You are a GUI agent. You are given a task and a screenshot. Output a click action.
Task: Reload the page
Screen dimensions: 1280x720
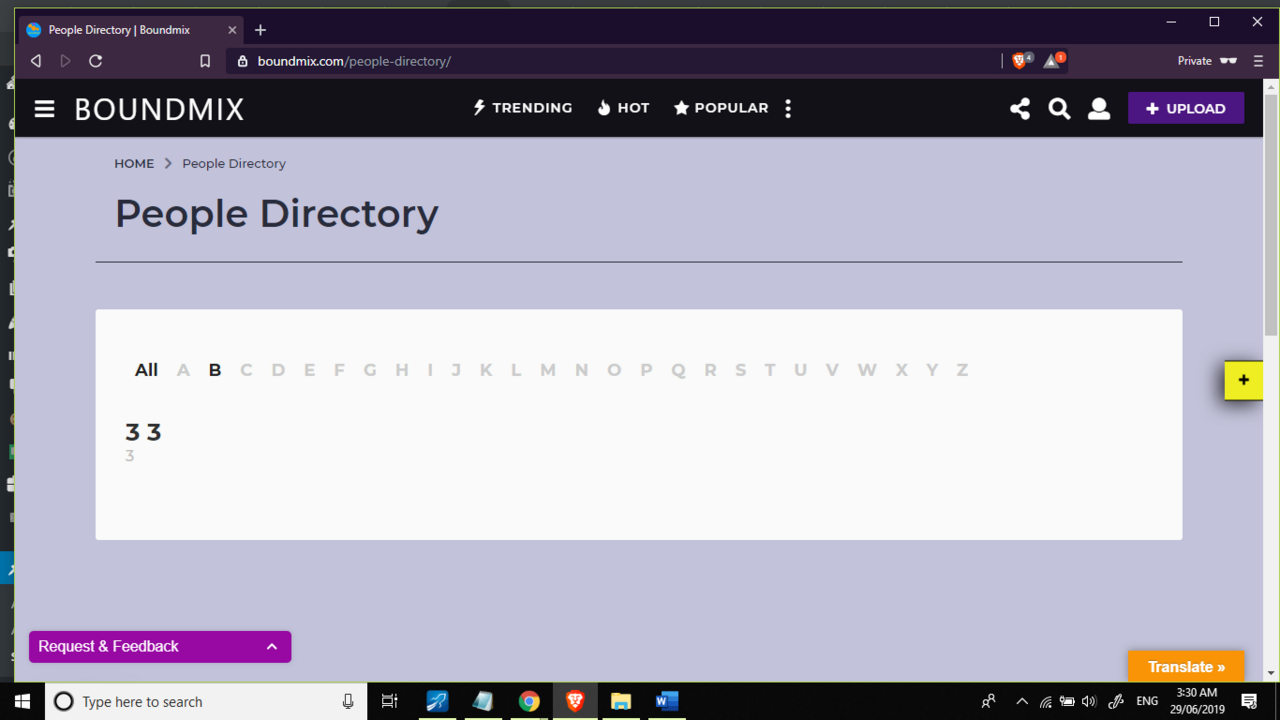point(96,61)
